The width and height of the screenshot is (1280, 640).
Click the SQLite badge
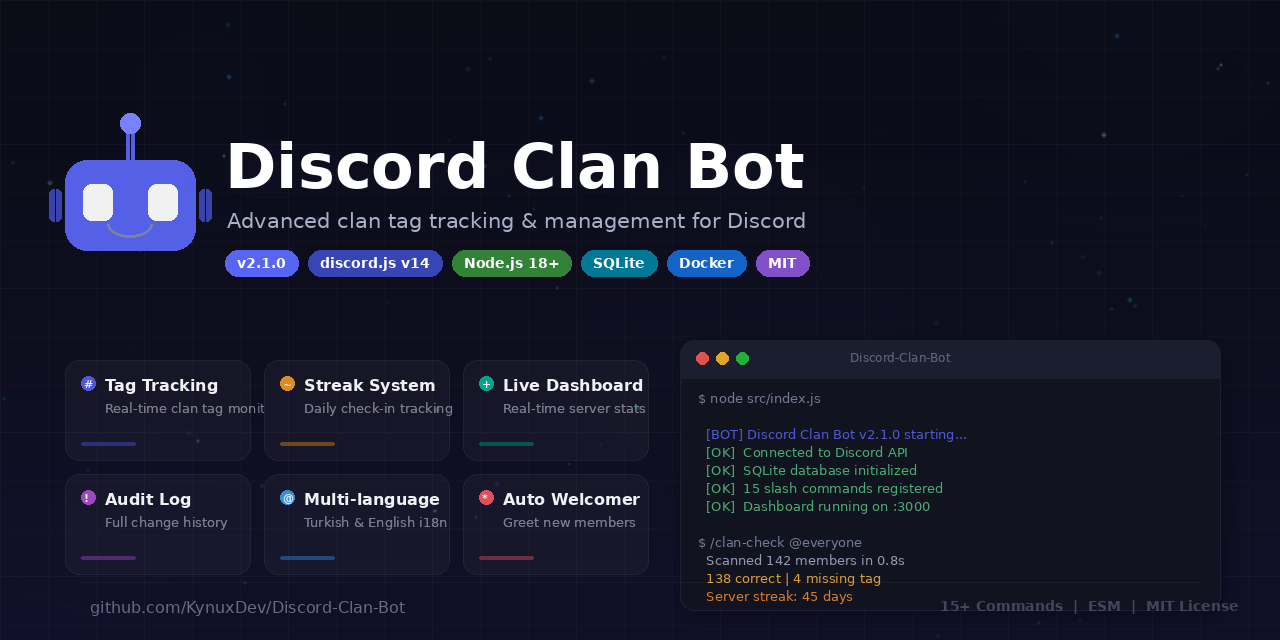pos(619,263)
